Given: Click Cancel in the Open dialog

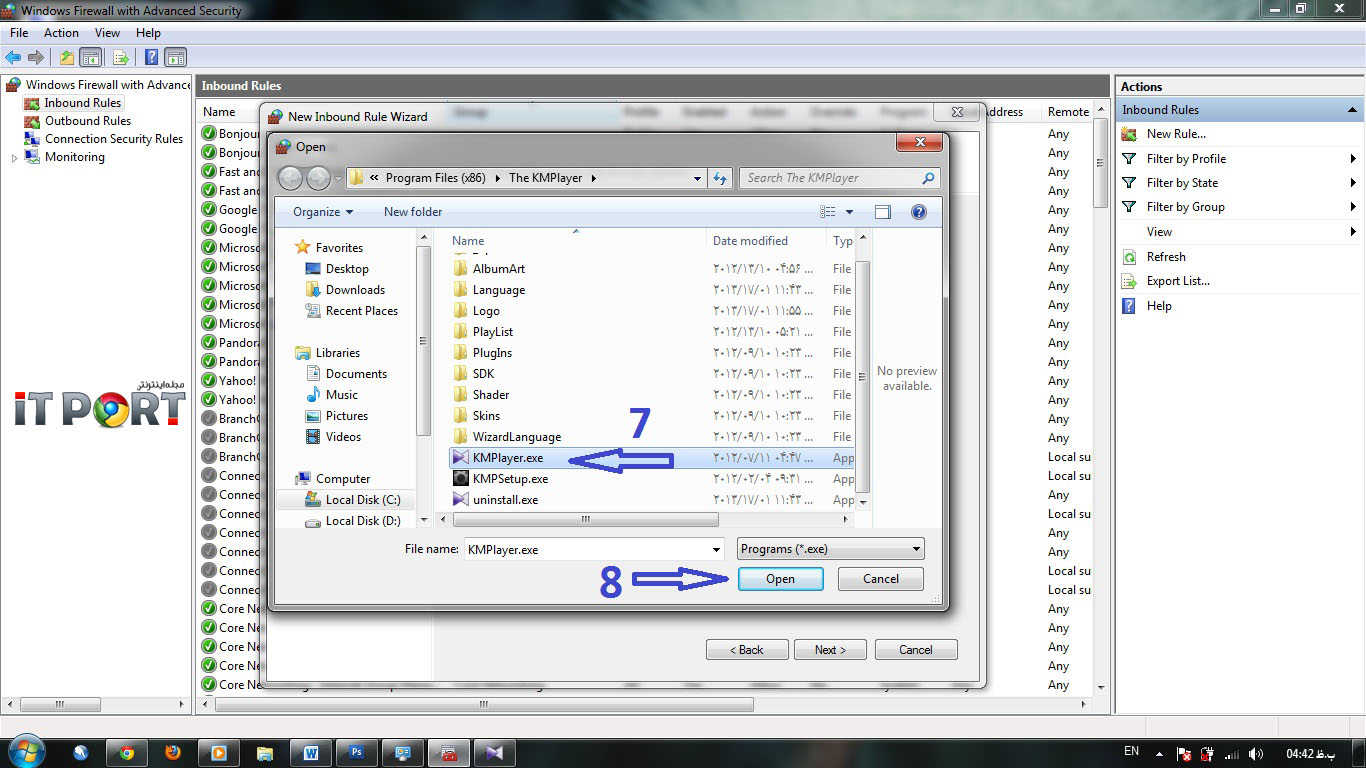Looking at the screenshot, I should [881, 579].
